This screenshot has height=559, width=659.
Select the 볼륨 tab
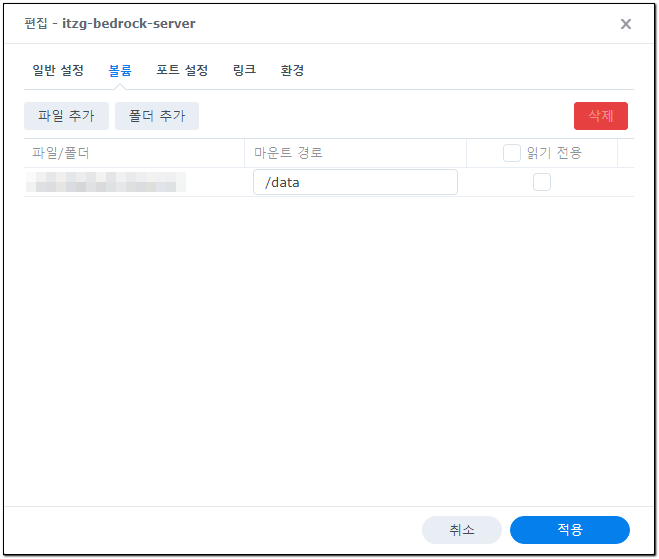point(120,70)
